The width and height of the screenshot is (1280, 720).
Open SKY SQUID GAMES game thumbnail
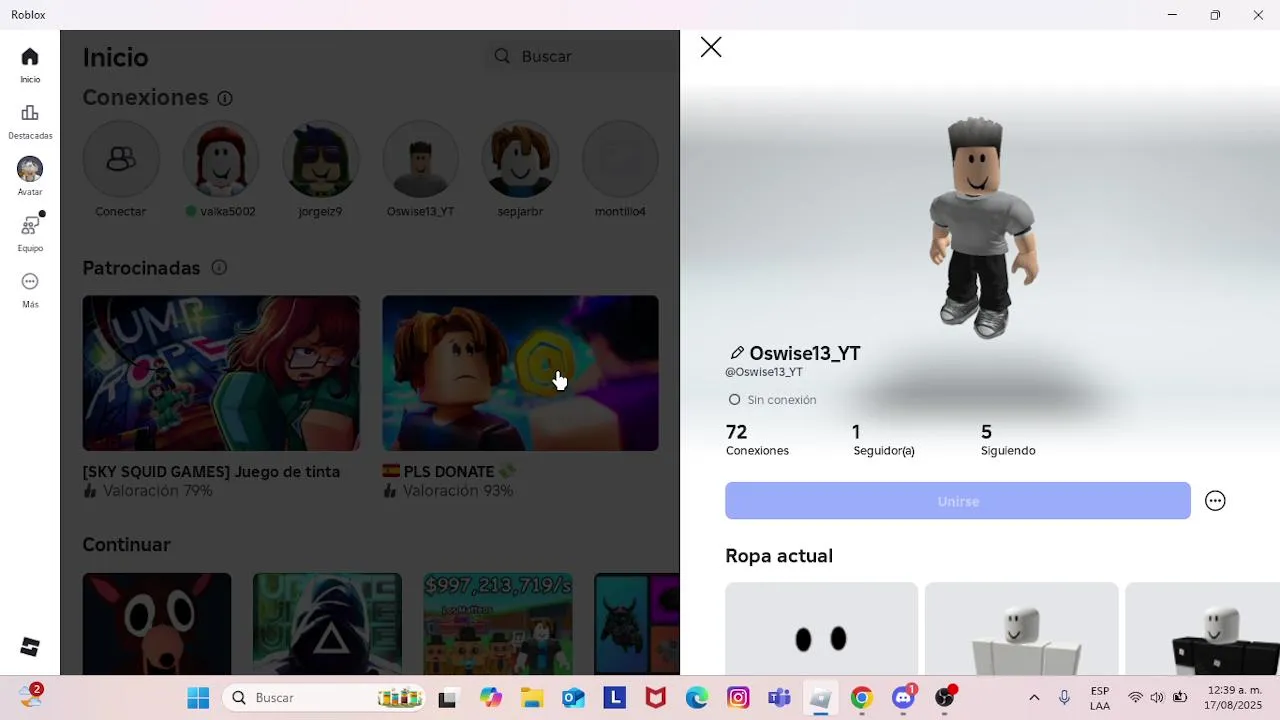(221, 373)
